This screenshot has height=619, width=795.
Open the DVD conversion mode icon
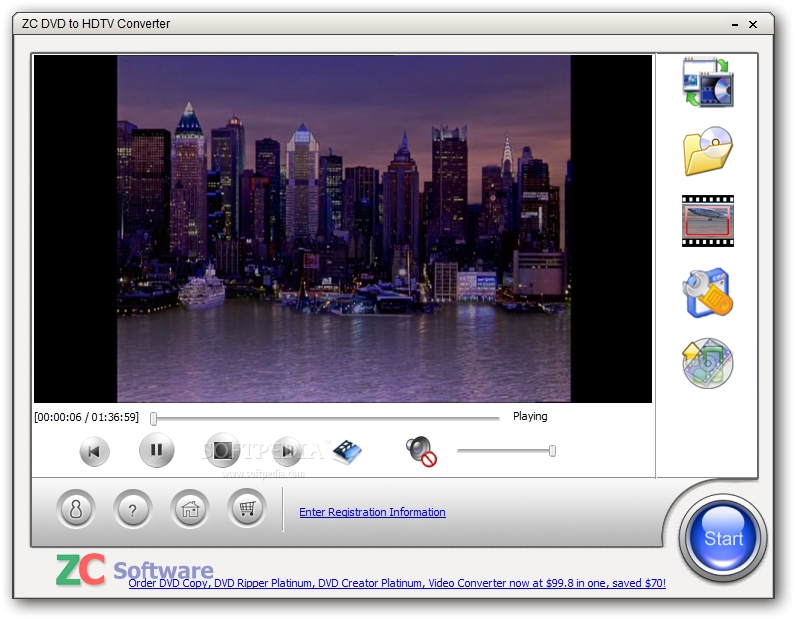pos(708,82)
